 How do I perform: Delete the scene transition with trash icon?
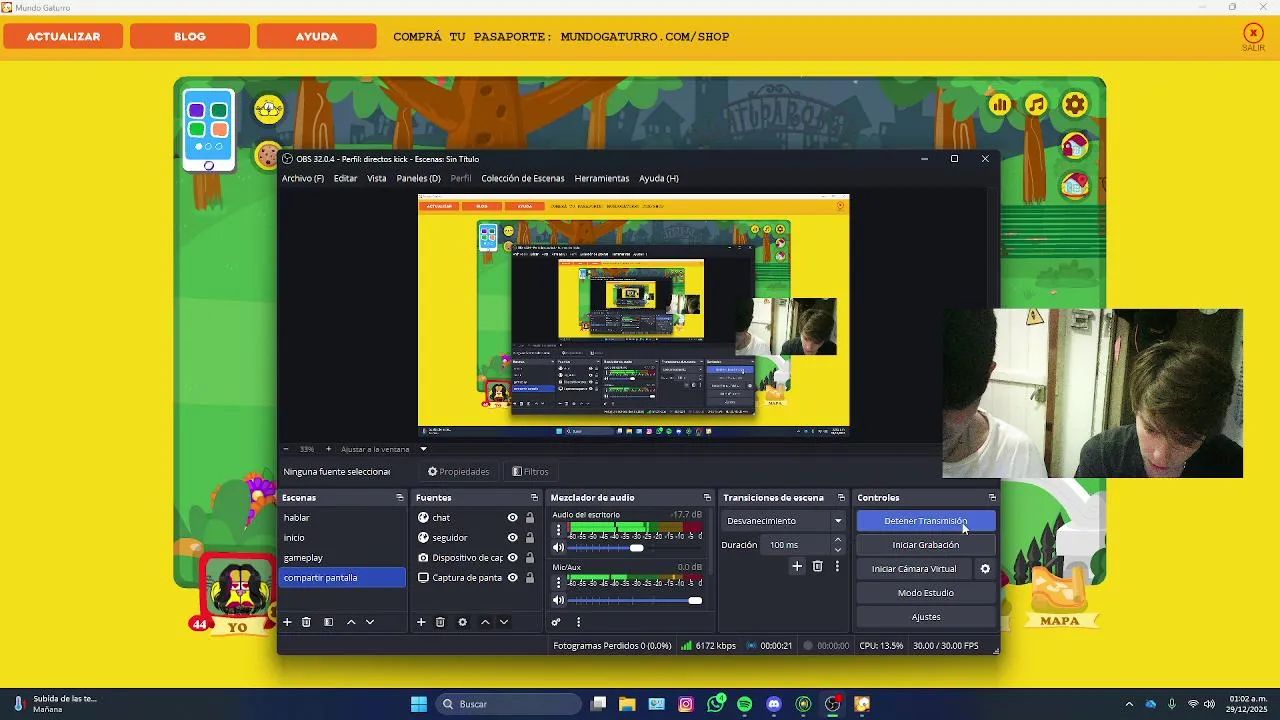(817, 566)
